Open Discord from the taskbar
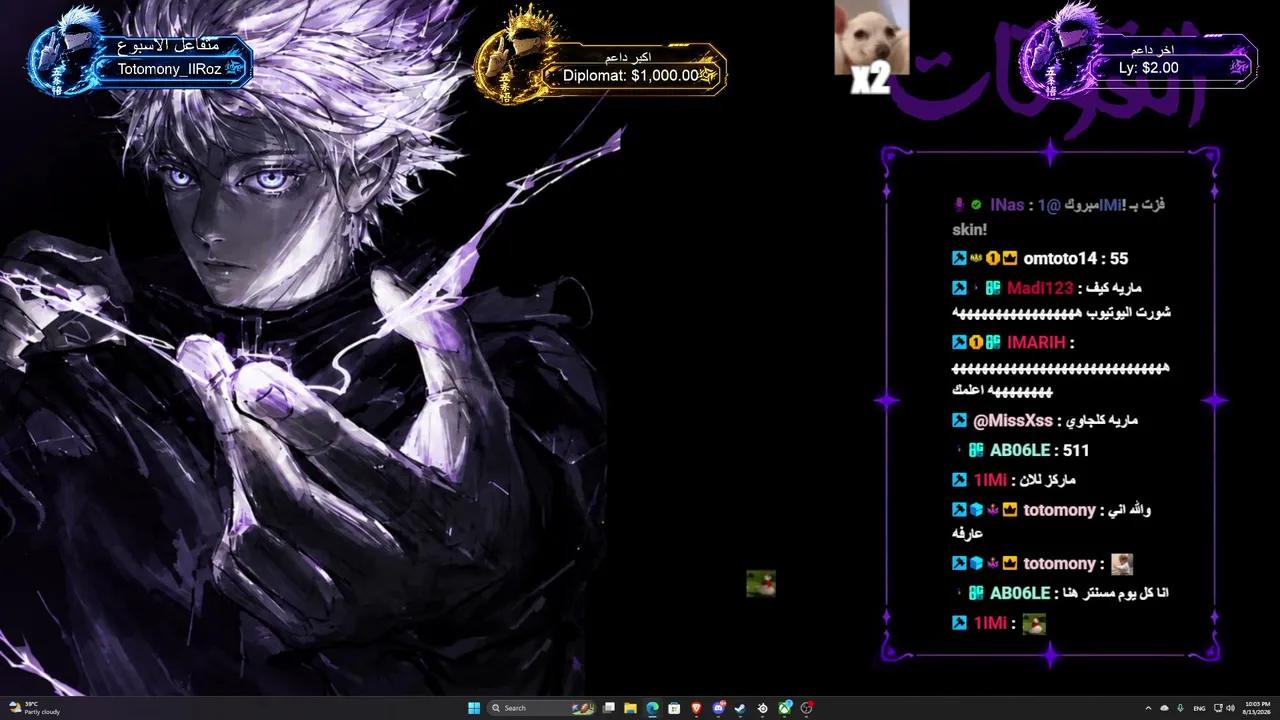Viewport: 1280px width, 720px height. 718,708
